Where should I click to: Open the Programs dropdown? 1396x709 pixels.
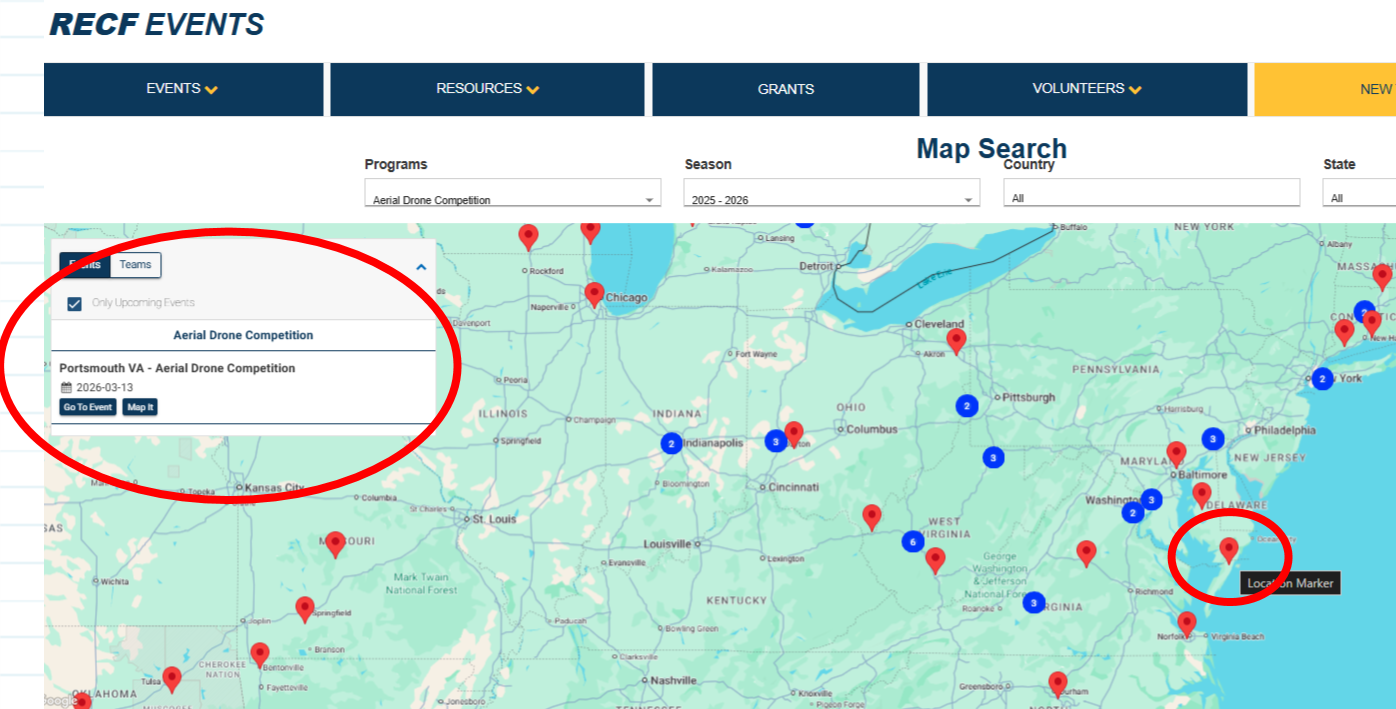point(512,193)
